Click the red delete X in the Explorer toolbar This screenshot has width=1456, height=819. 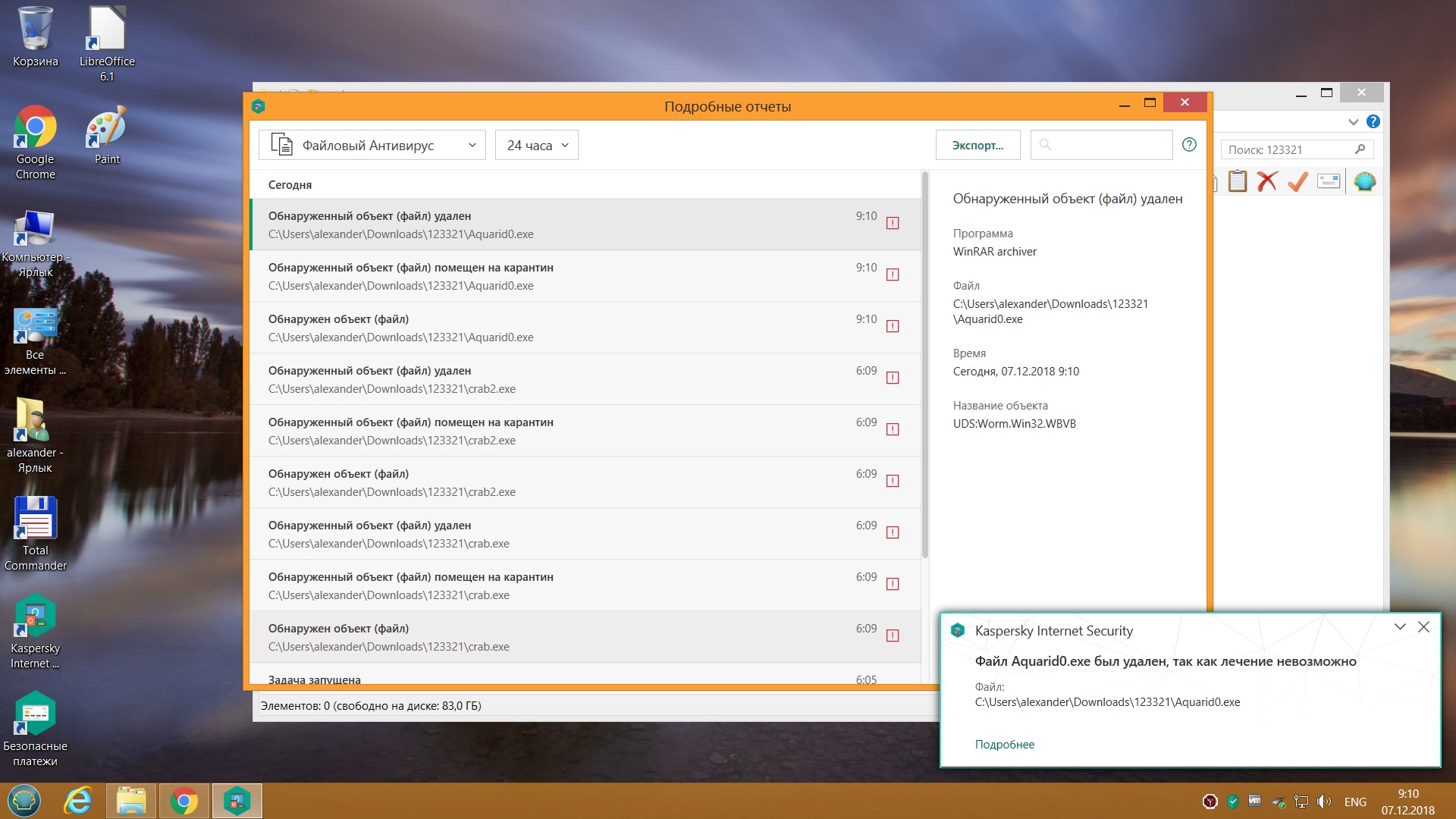(x=1267, y=181)
